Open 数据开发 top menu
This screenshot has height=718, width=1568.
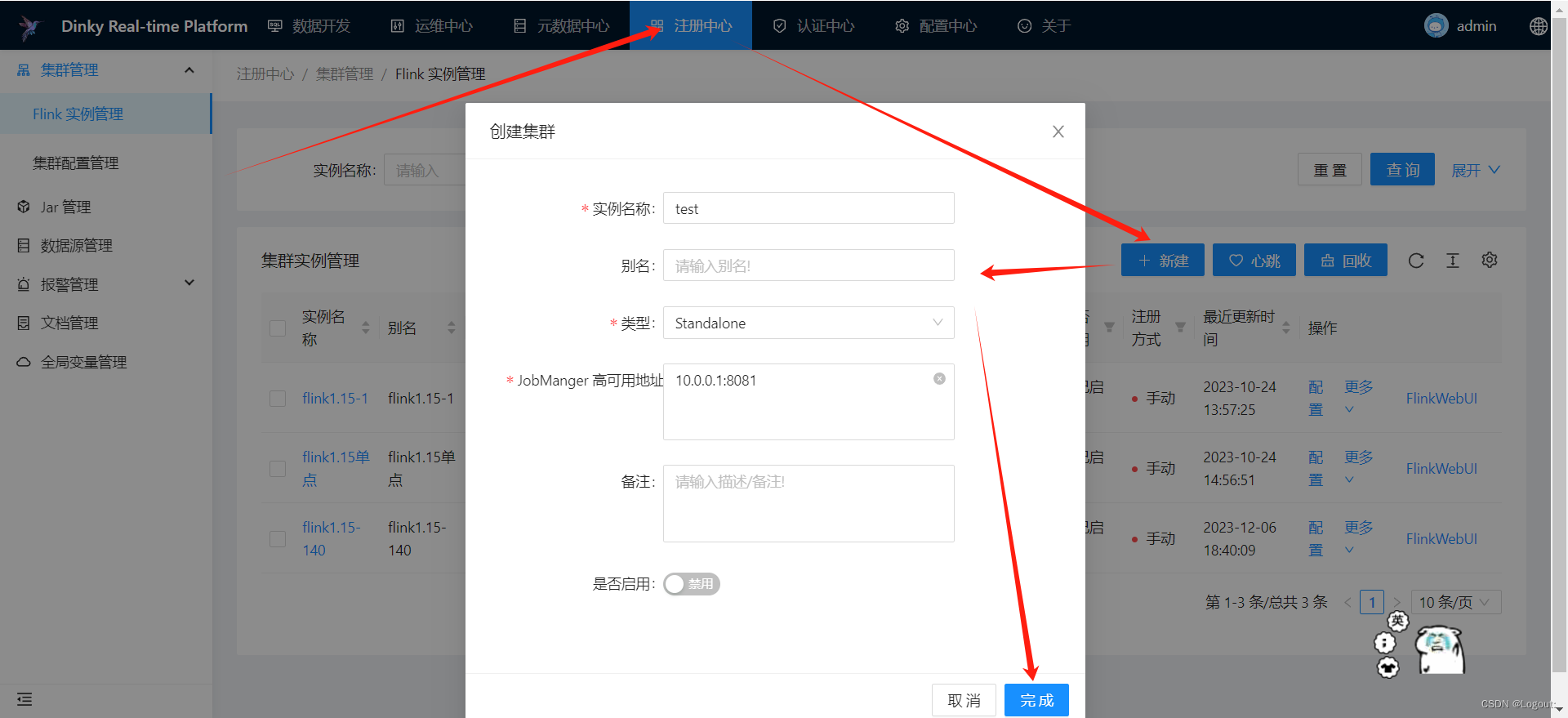(x=310, y=26)
